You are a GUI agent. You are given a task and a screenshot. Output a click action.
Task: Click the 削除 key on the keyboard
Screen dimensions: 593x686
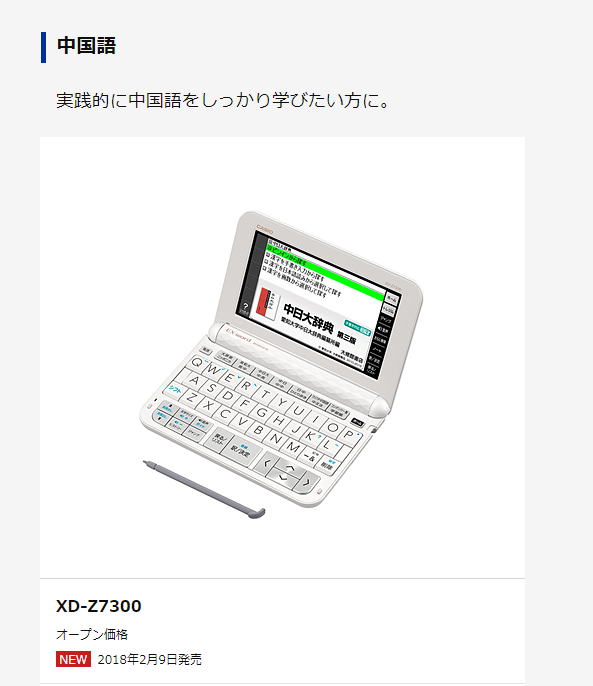pos(328,466)
